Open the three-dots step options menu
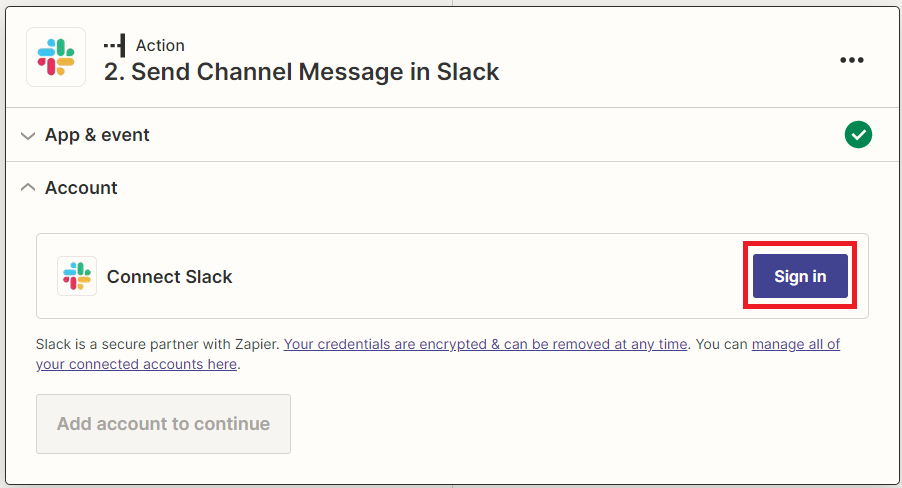The width and height of the screenshot is (902, 488). tap(851, 60)
